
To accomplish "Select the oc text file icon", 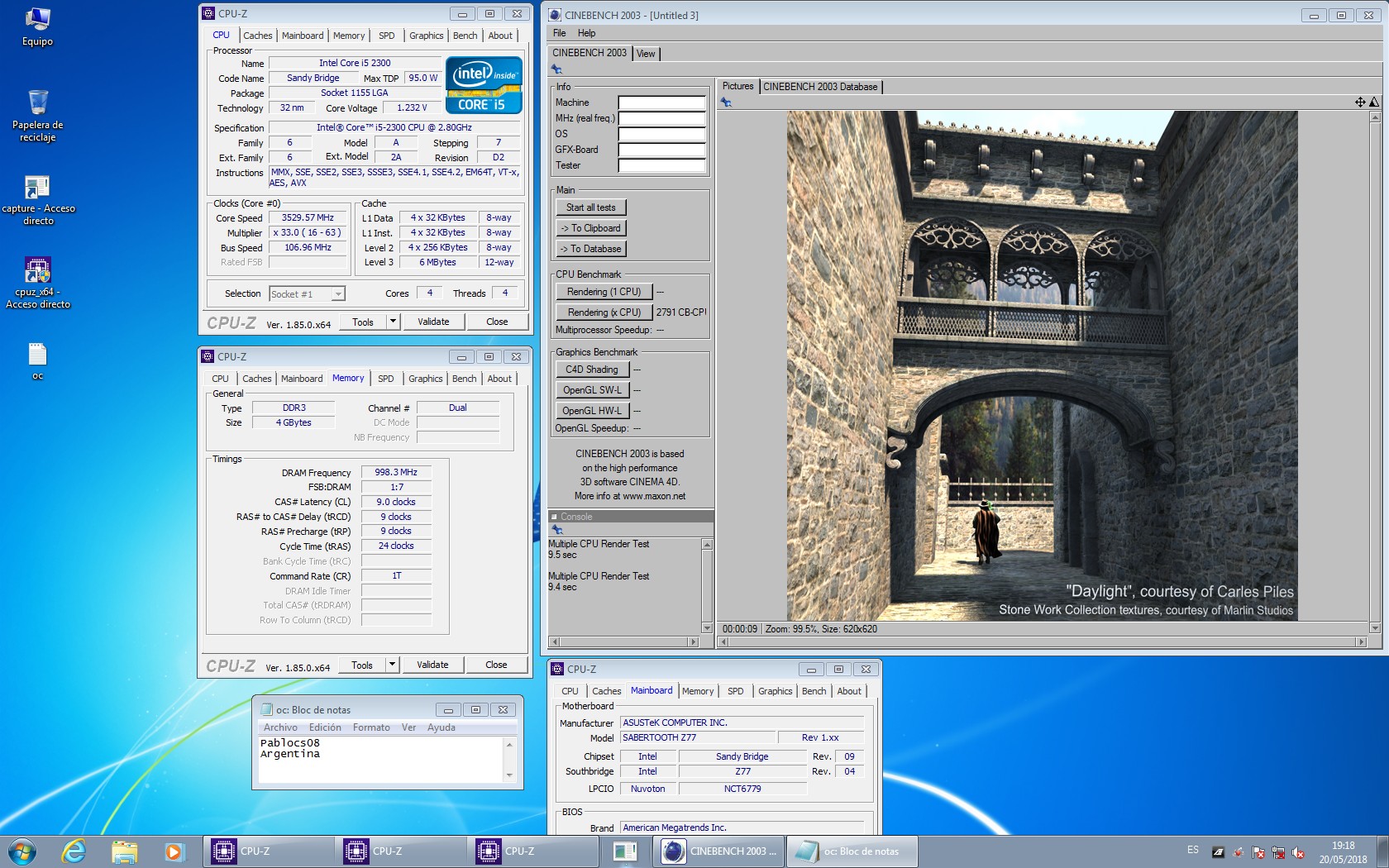I will (38, 361).
